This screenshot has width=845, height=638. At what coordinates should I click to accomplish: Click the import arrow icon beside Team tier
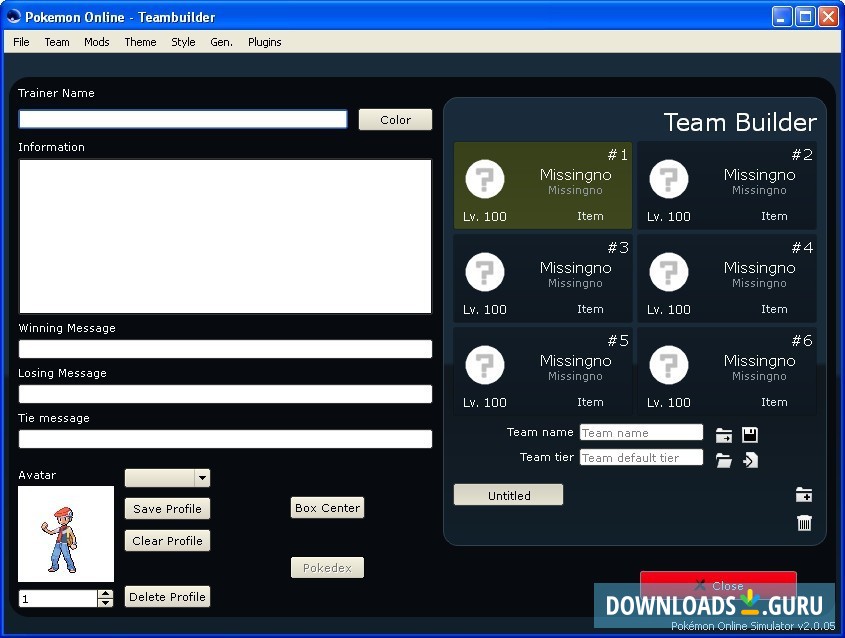pos(750,460)
